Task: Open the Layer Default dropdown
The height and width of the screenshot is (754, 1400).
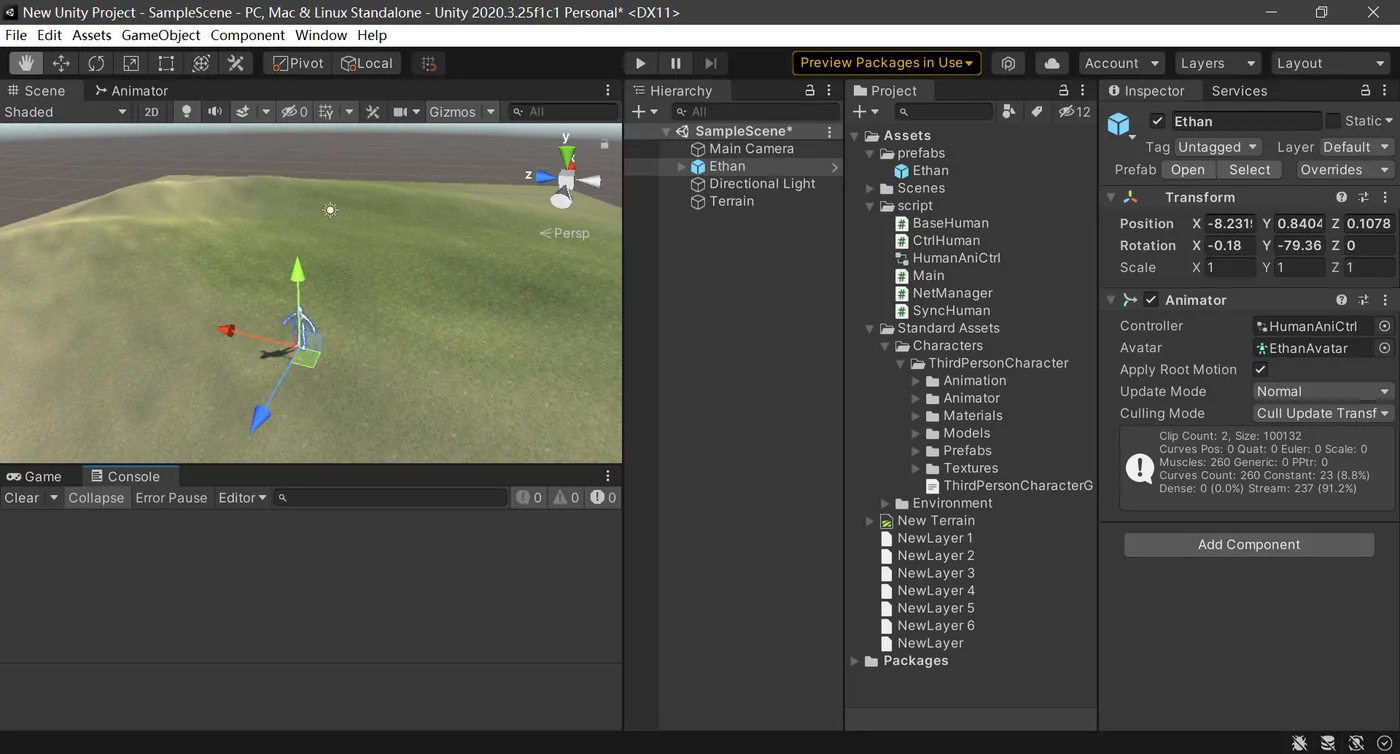Action: 1356,147
